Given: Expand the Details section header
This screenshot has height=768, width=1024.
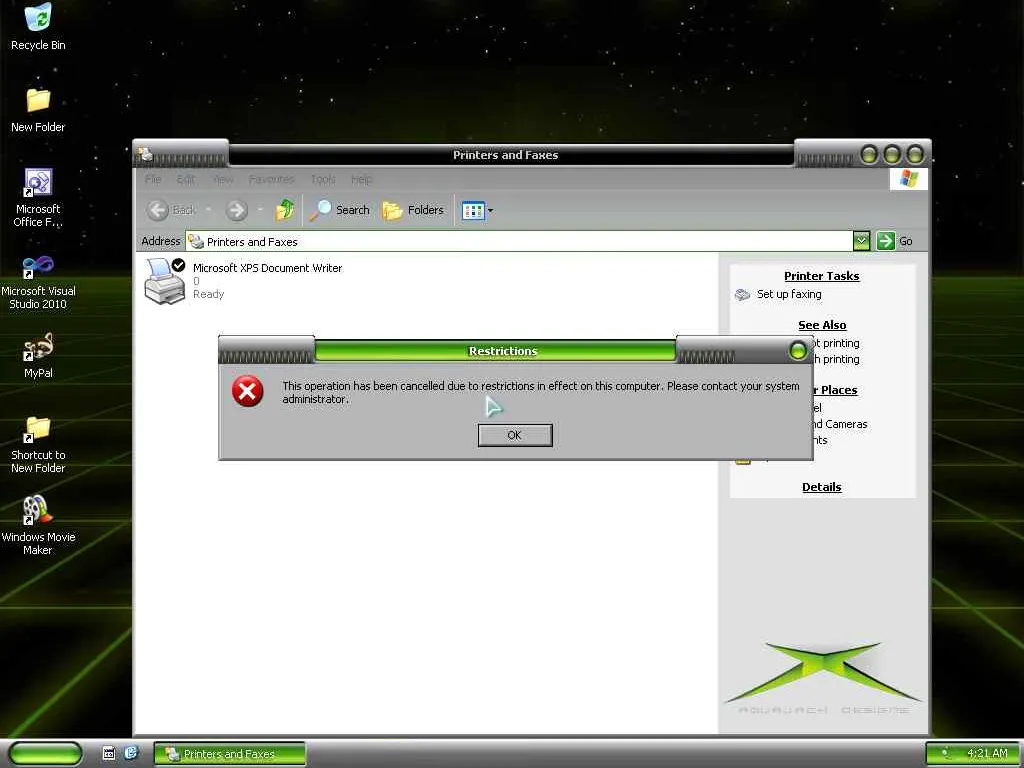Looking at the screenshot, I should click(x=822, y=487).
